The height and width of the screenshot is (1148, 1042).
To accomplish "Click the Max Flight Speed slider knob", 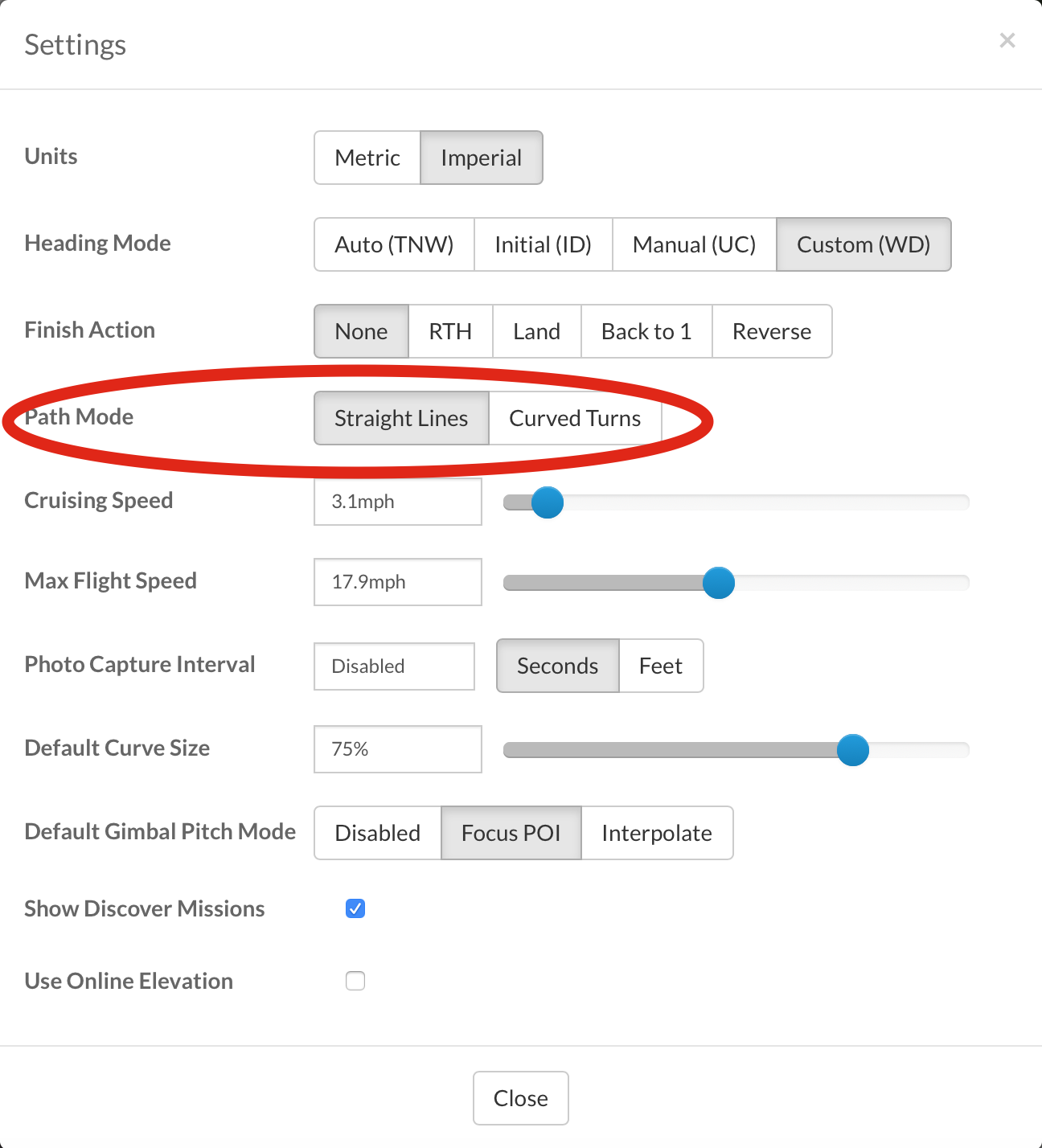I will point(719,583).
